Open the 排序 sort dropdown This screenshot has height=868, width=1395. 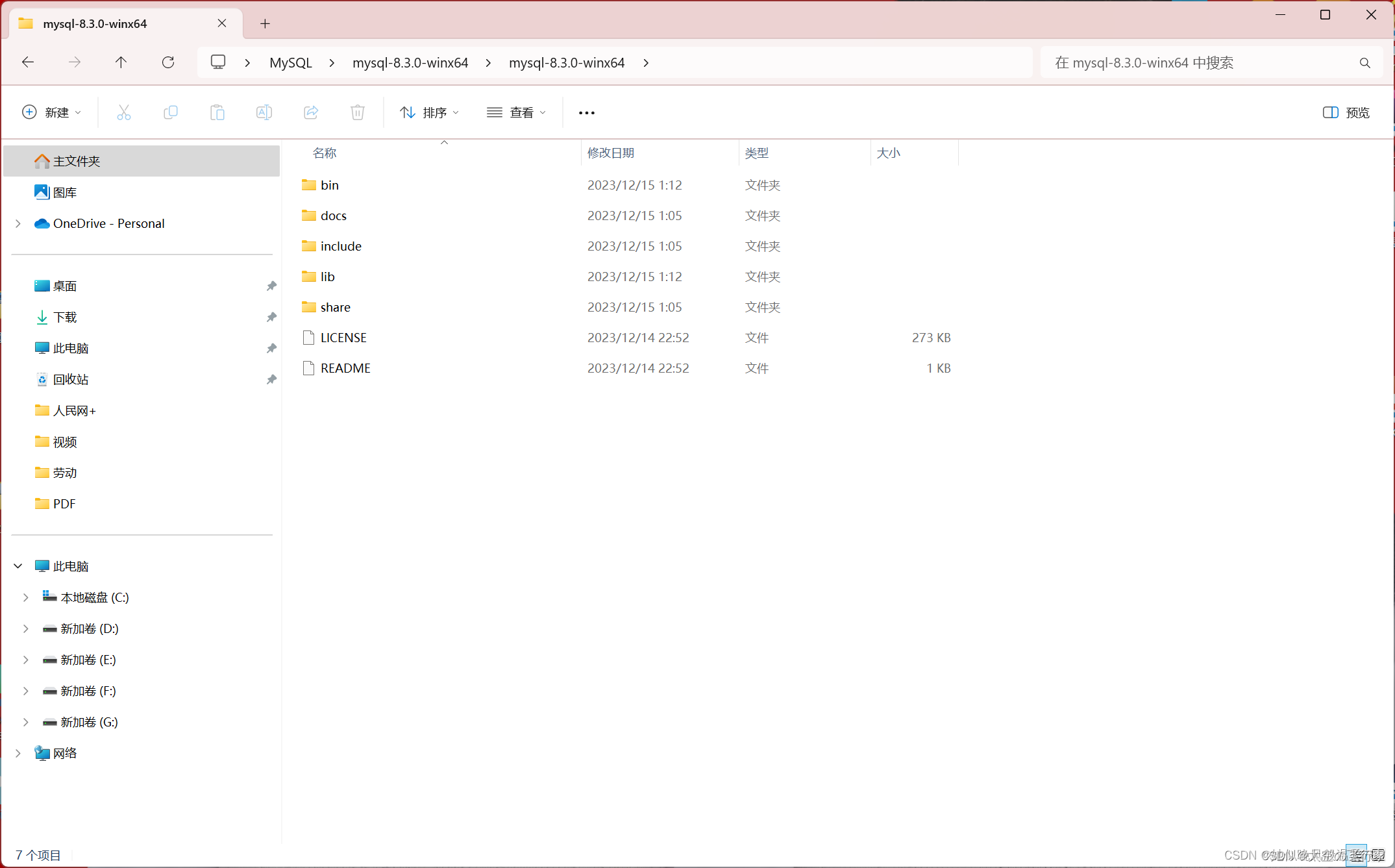430,113
